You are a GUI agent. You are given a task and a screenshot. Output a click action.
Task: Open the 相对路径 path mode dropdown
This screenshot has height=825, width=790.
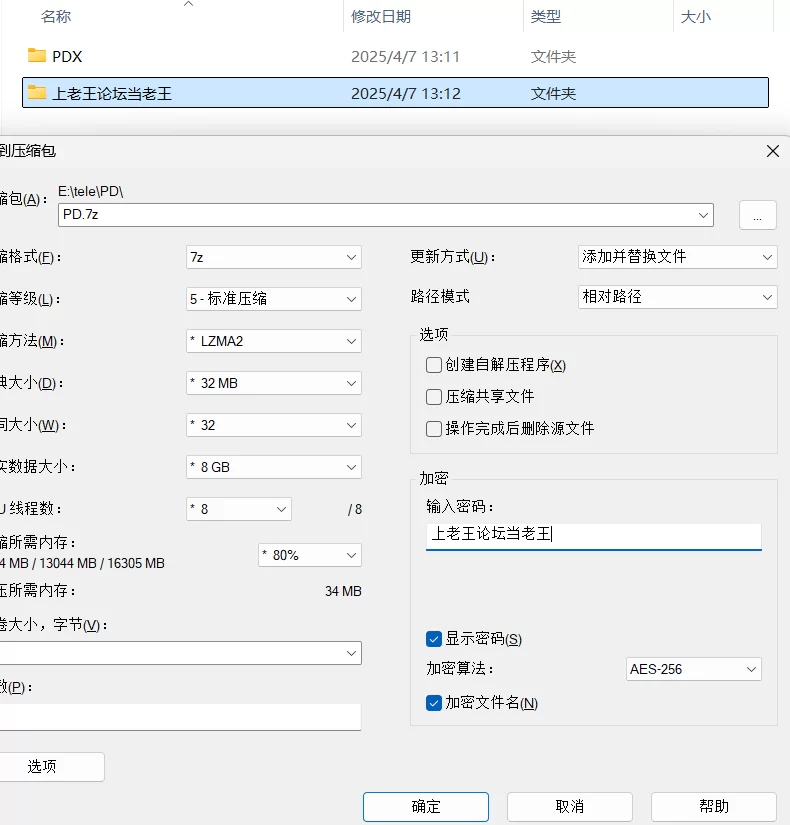(677, 297)
